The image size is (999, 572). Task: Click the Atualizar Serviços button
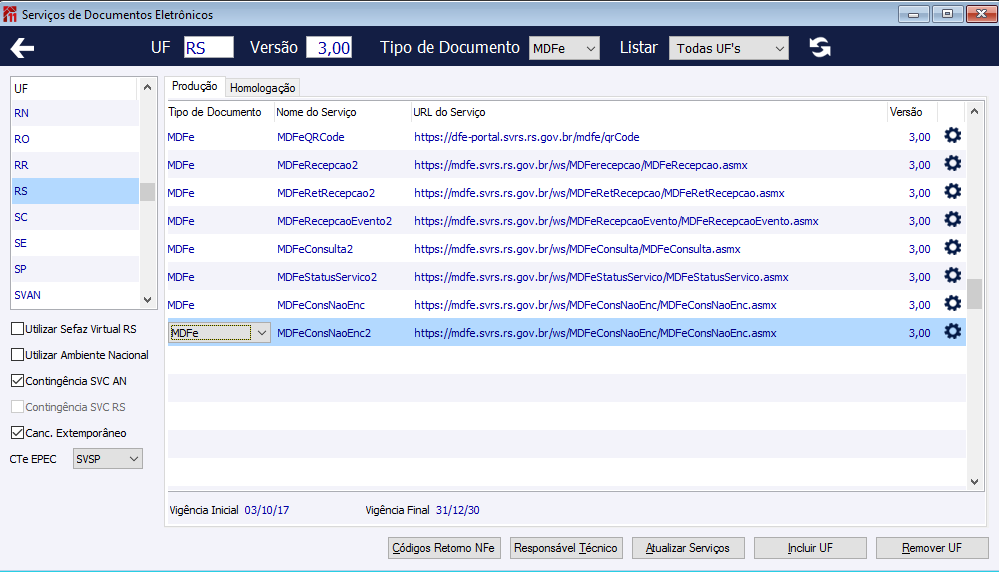[x=688, y=548]
